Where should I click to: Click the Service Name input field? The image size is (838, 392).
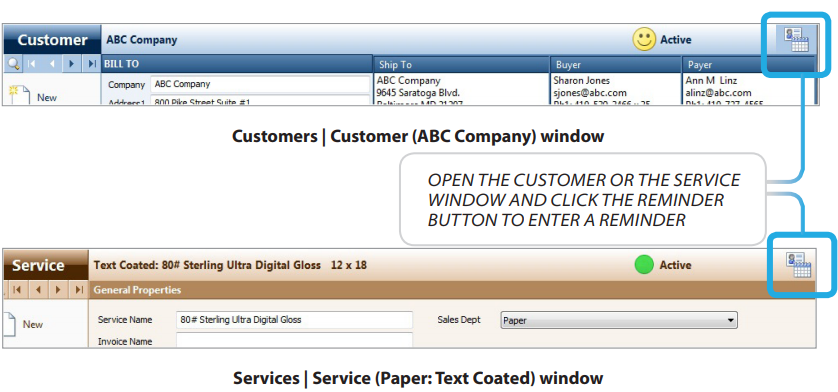pyautogui.click(x=294, y=320)
